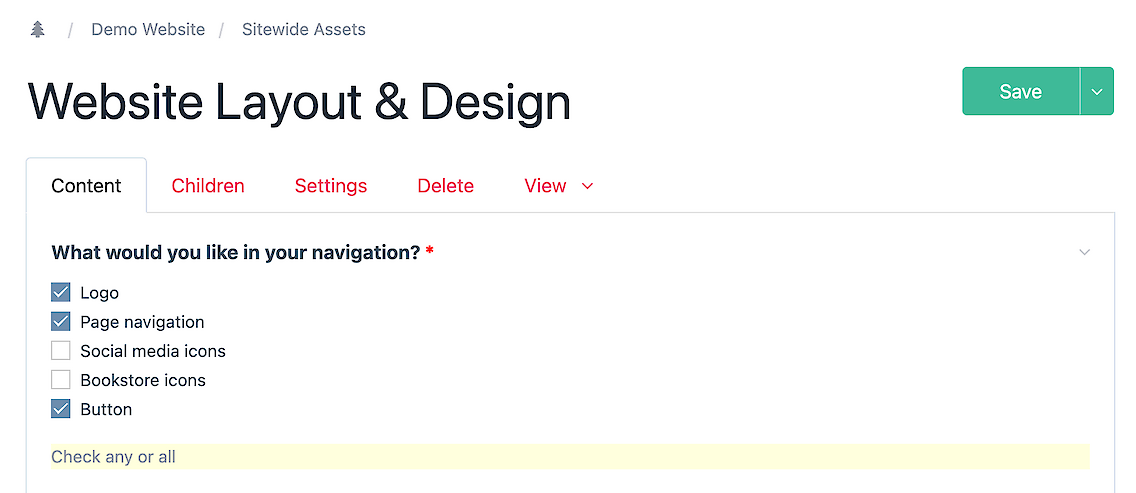1136x493 pixels.
Task: Enable the Social media icons checkbox
Action: (61, 351)
